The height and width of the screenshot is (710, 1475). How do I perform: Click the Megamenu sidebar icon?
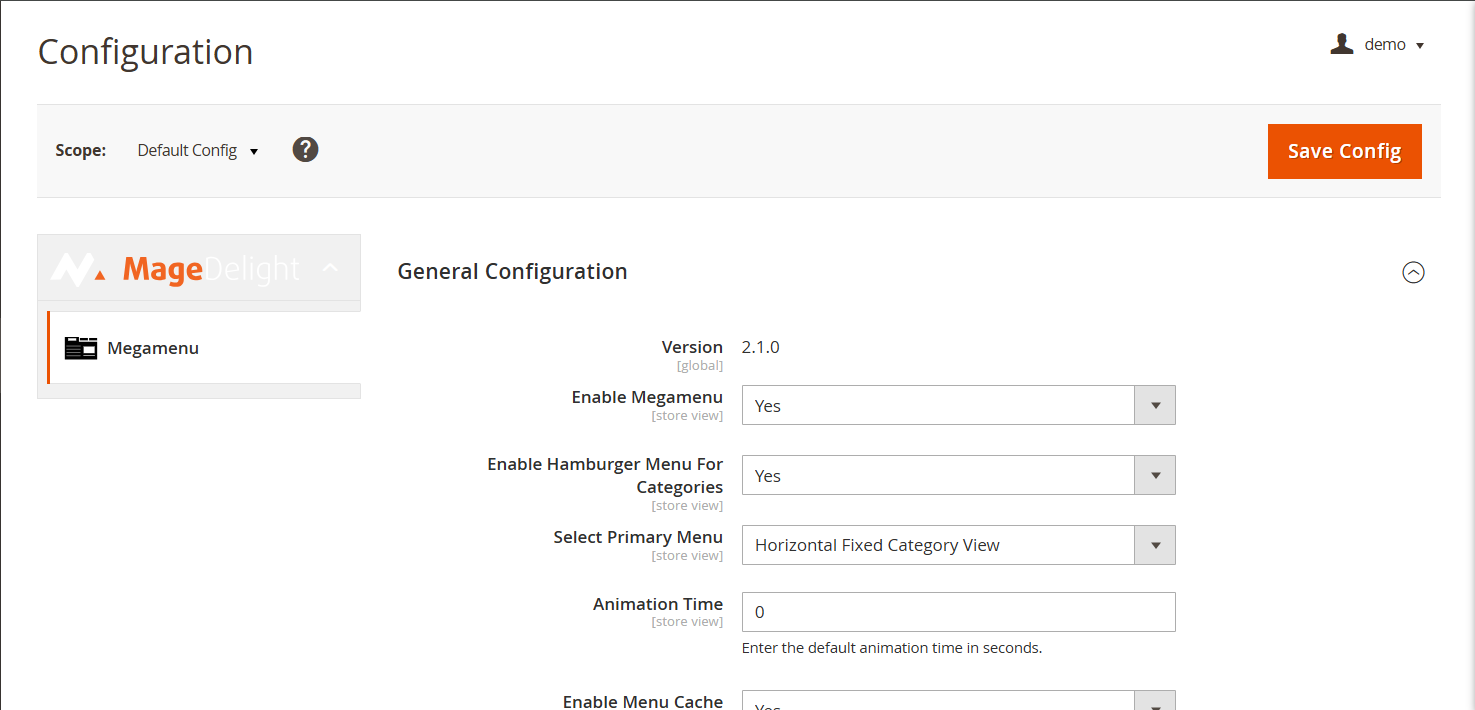[81, 348]
